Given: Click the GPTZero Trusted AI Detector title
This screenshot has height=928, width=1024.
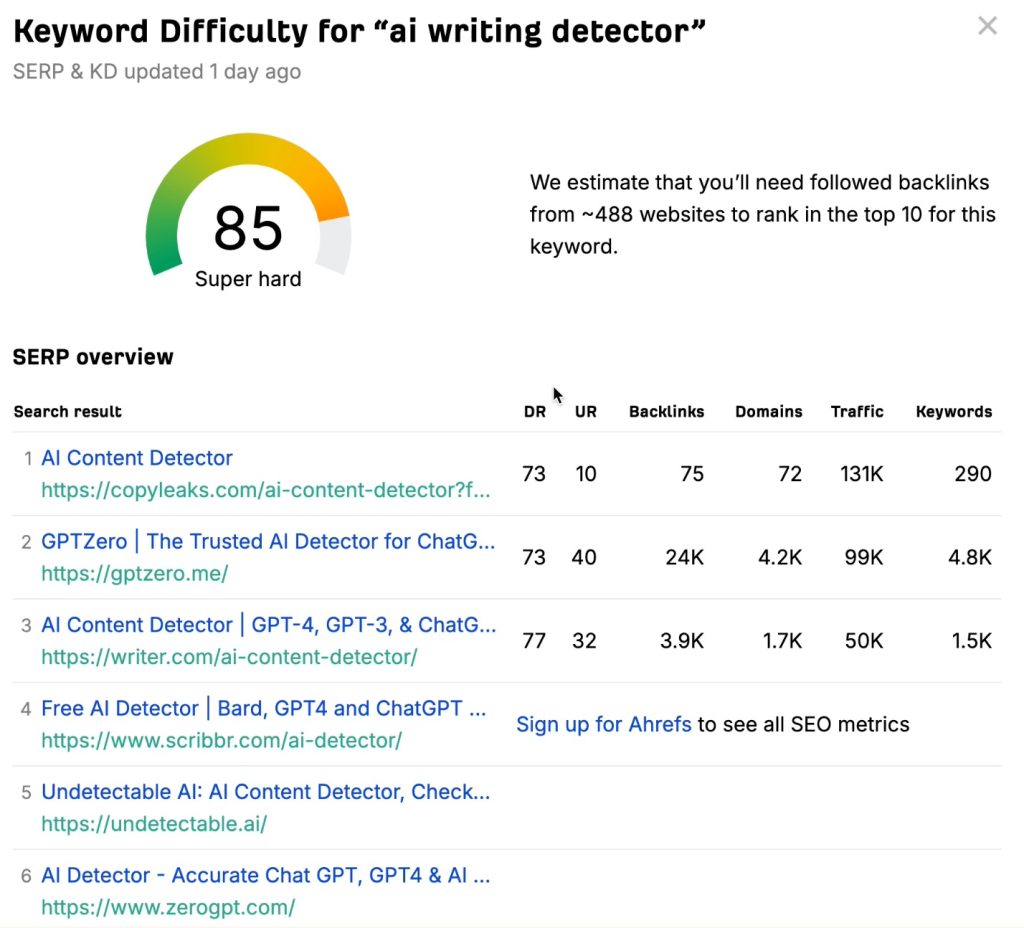Looking at the screenshot, I should (x=268, y=541).
